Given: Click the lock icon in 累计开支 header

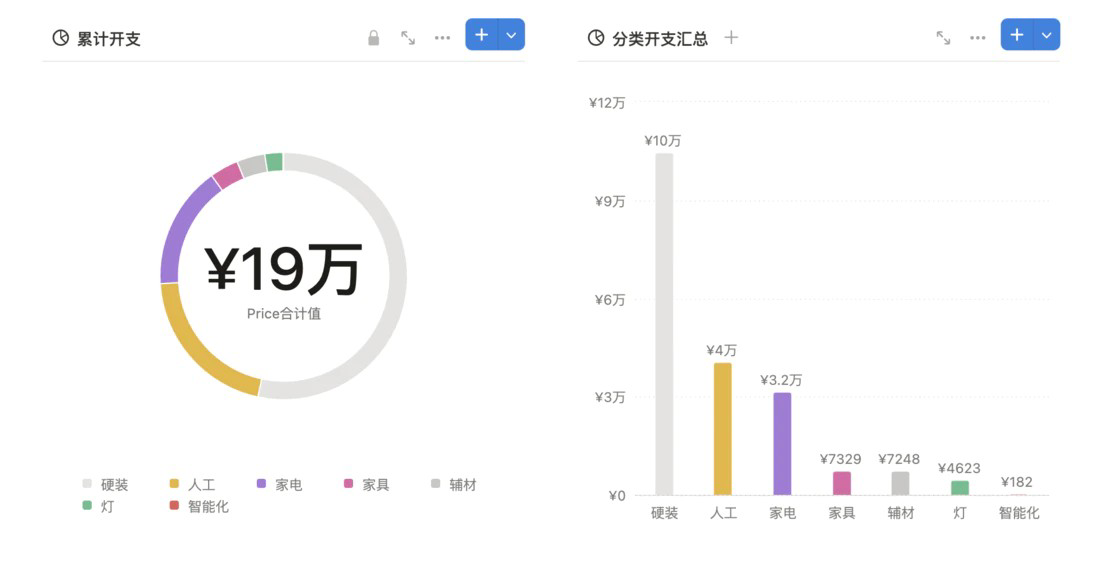Looking at the screenshot, I should 374,38.
